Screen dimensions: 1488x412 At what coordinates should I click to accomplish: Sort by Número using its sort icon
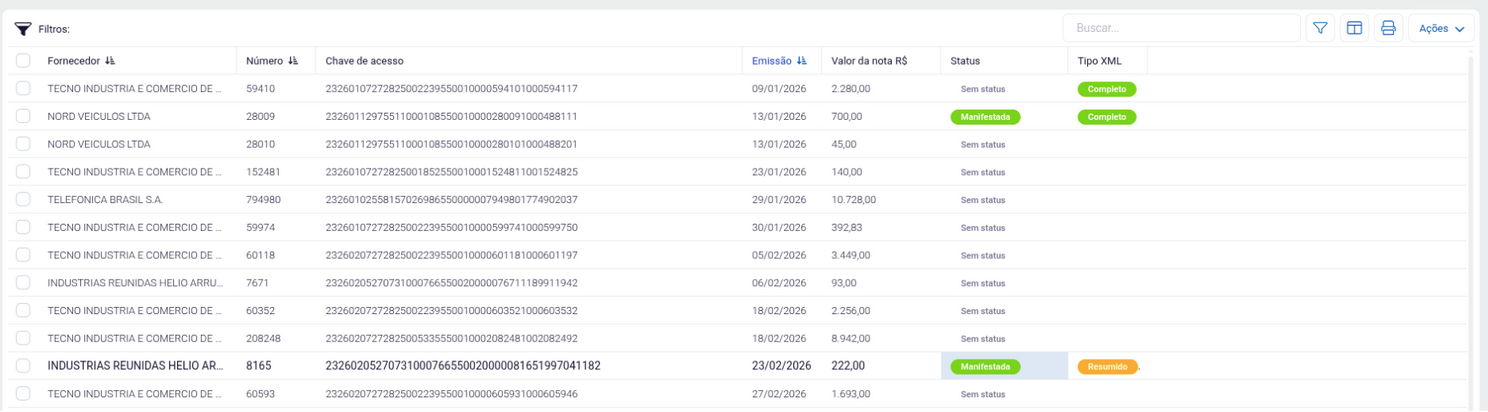coord(293,61)
